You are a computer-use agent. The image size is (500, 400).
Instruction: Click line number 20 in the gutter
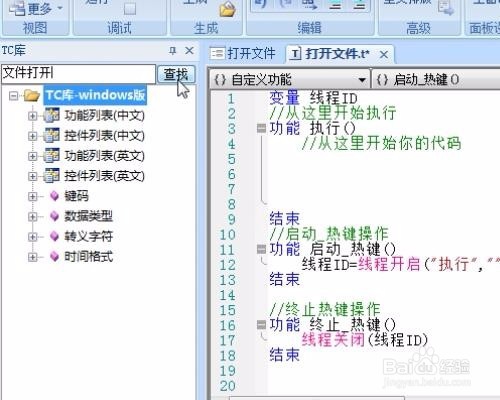[227, 386]
